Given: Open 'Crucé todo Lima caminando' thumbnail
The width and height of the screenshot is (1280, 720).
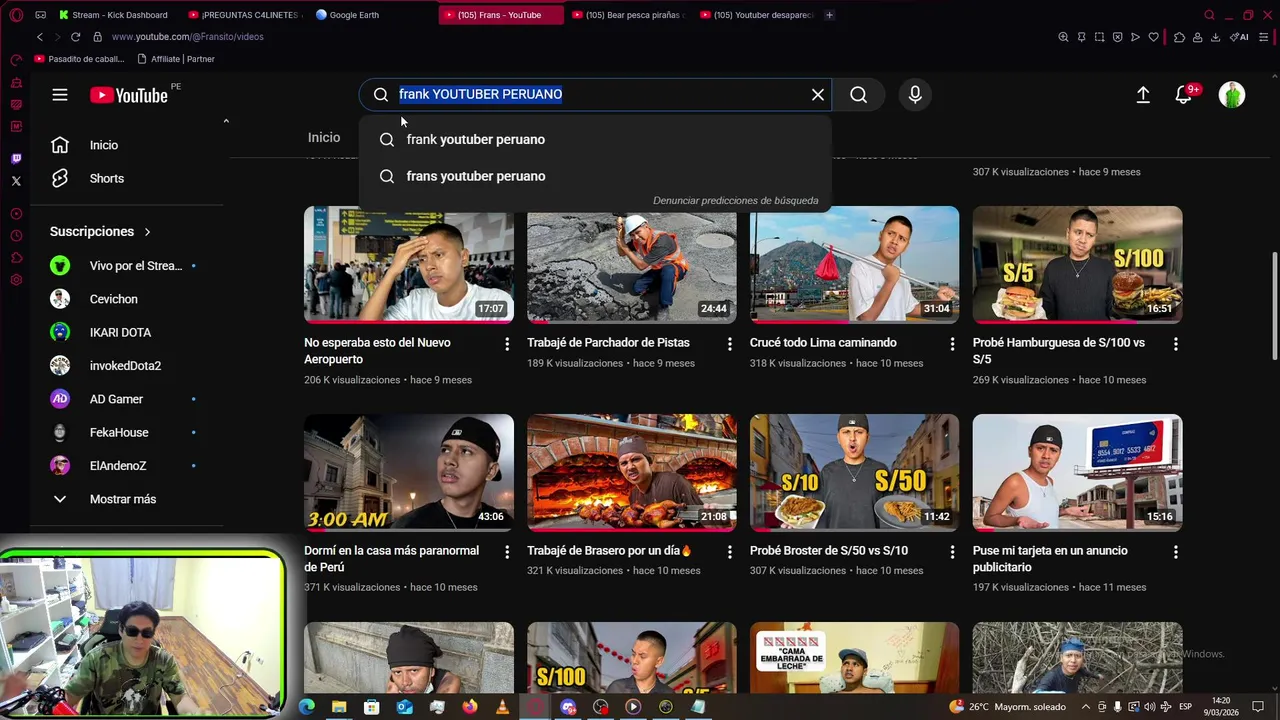Looking at the screenshot, I should (x=854, y=265).
